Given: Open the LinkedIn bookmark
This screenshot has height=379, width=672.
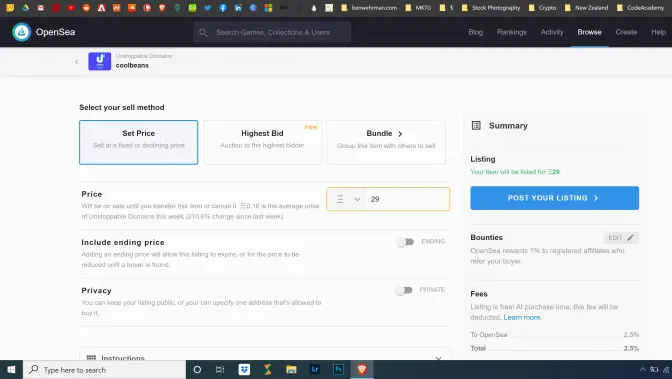Looking at the screenshot, I should point(238,8).
